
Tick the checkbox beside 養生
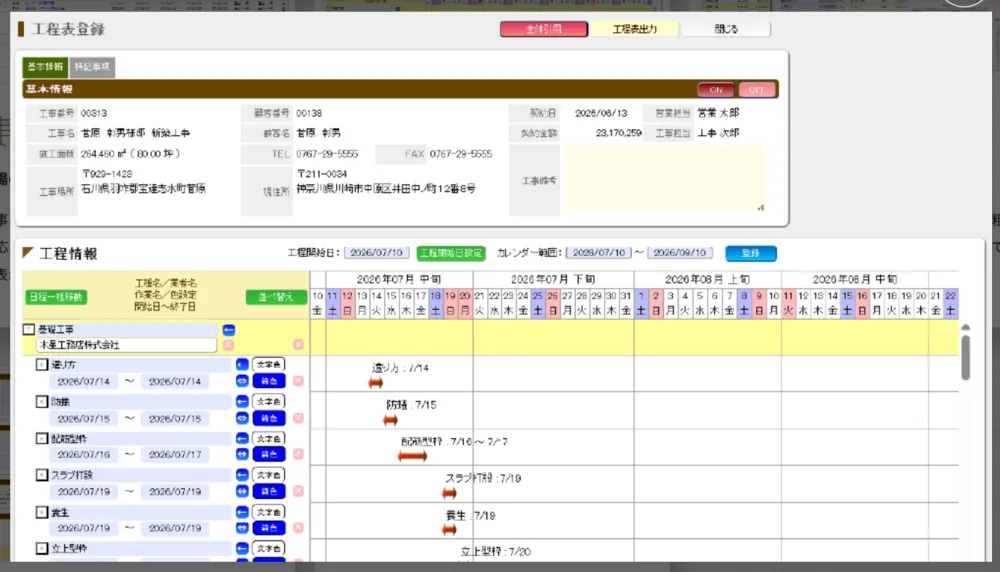point(41,512)
